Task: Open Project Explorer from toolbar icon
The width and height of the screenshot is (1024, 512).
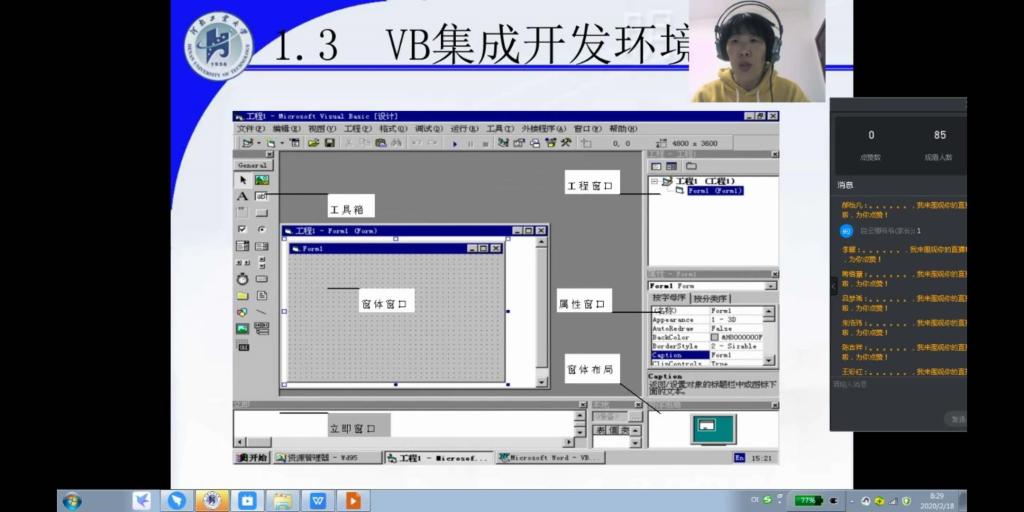Action: point(503,143)
